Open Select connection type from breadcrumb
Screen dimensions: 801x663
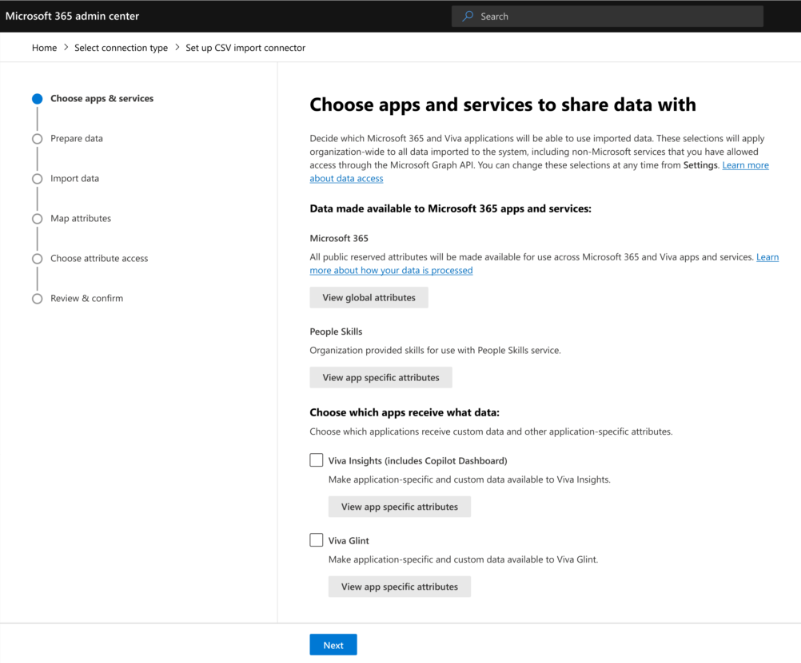[121, 47]
